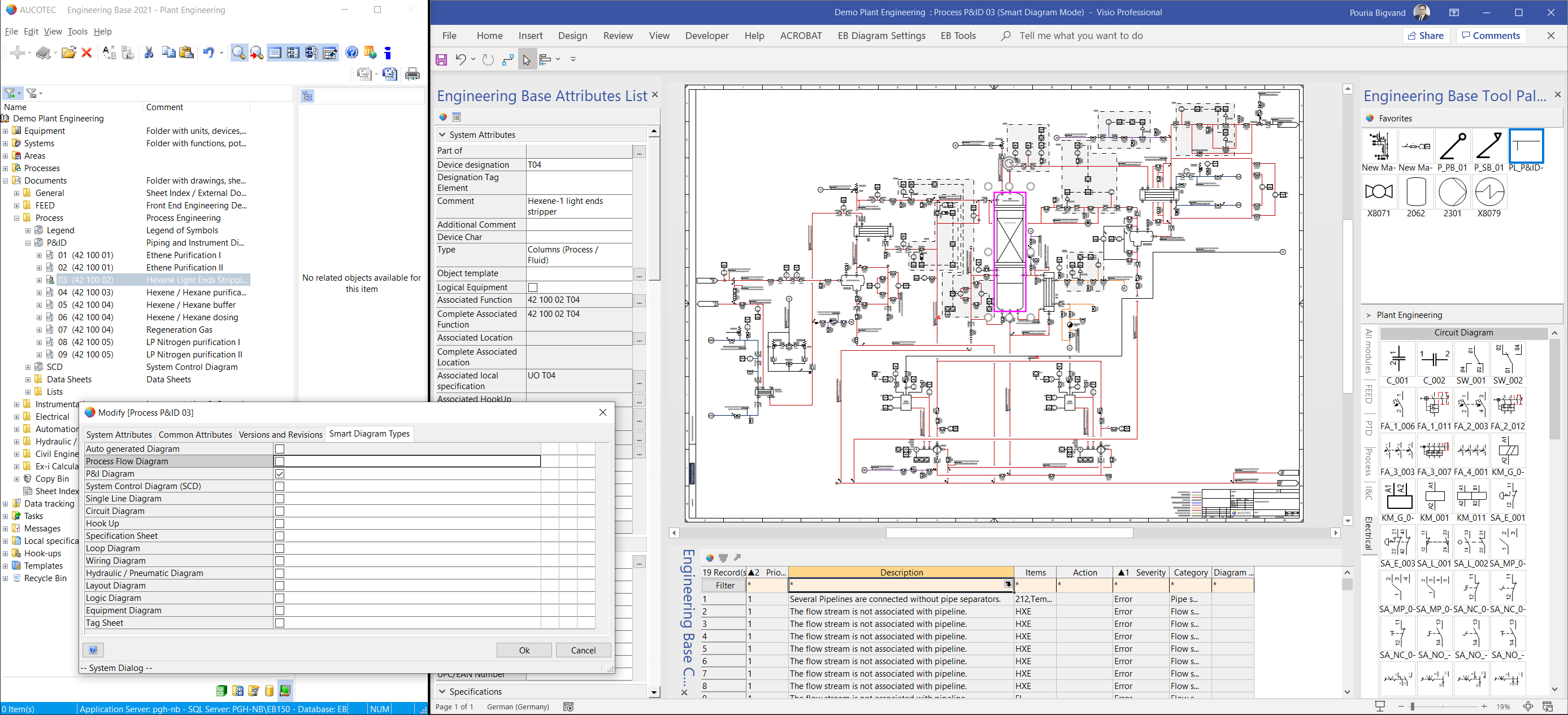Select the Pointer tool in Visio toolbar
This screenshot has height=715, width=1568.
(x=527, y=59)
